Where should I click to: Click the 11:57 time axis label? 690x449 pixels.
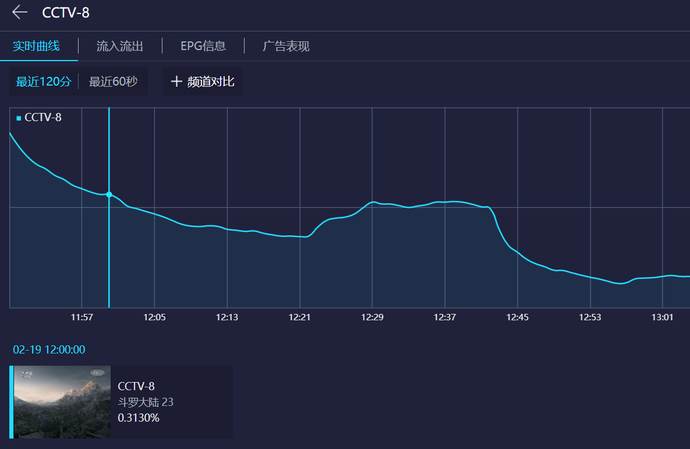pyautogui.click(x=82, y=317)
